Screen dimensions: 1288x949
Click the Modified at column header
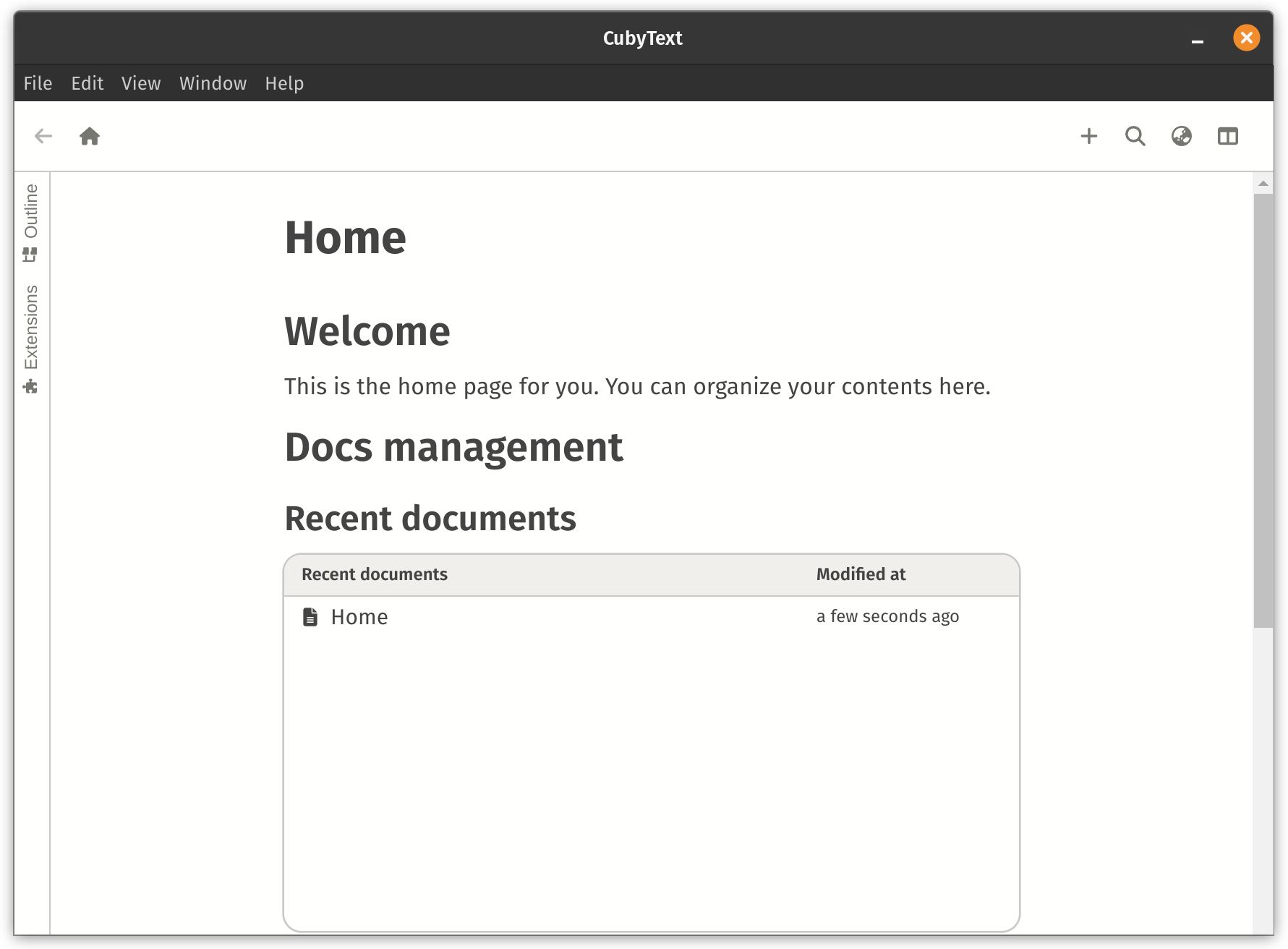[861, 574]
